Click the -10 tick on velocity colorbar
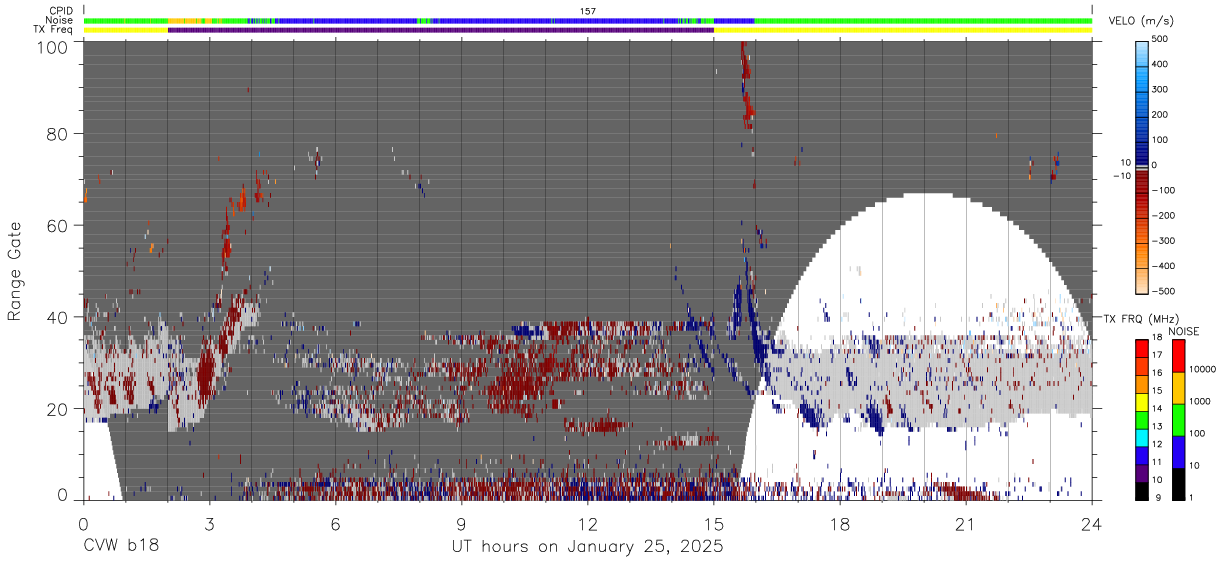Image resolution: width=1228 pixels, height=567 pixels. pos(1123,176)
